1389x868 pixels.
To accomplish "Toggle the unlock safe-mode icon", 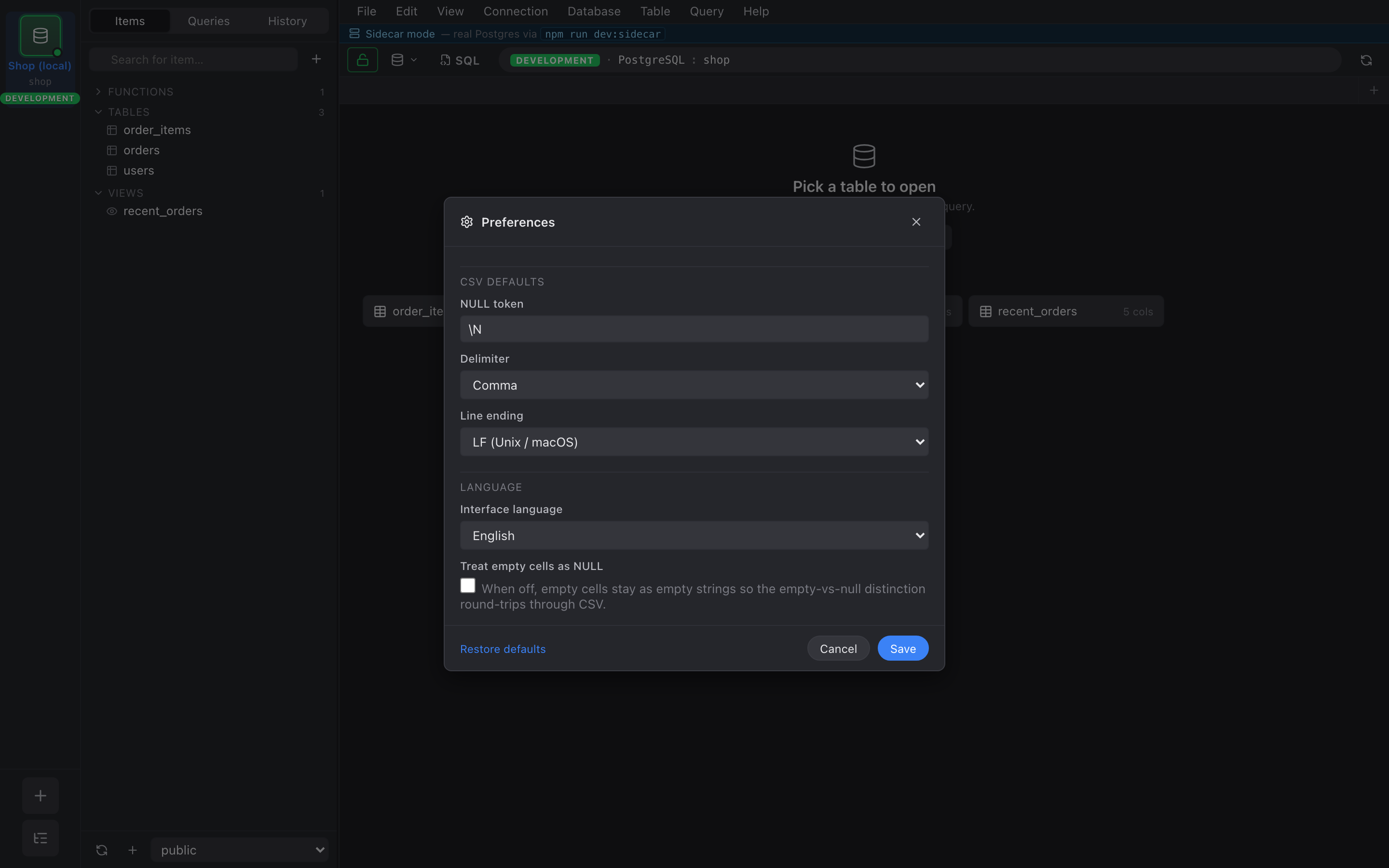I will pyautogui.click(x=363, y=60).
